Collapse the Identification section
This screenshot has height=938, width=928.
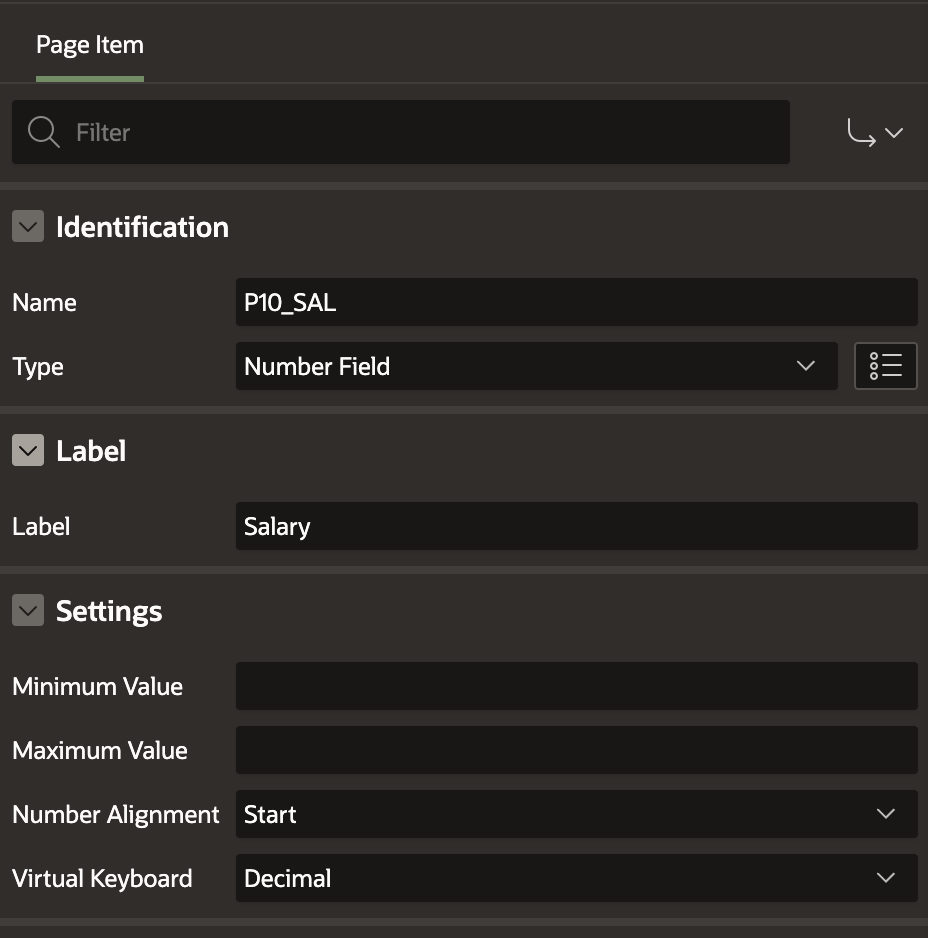coord(28,227)
